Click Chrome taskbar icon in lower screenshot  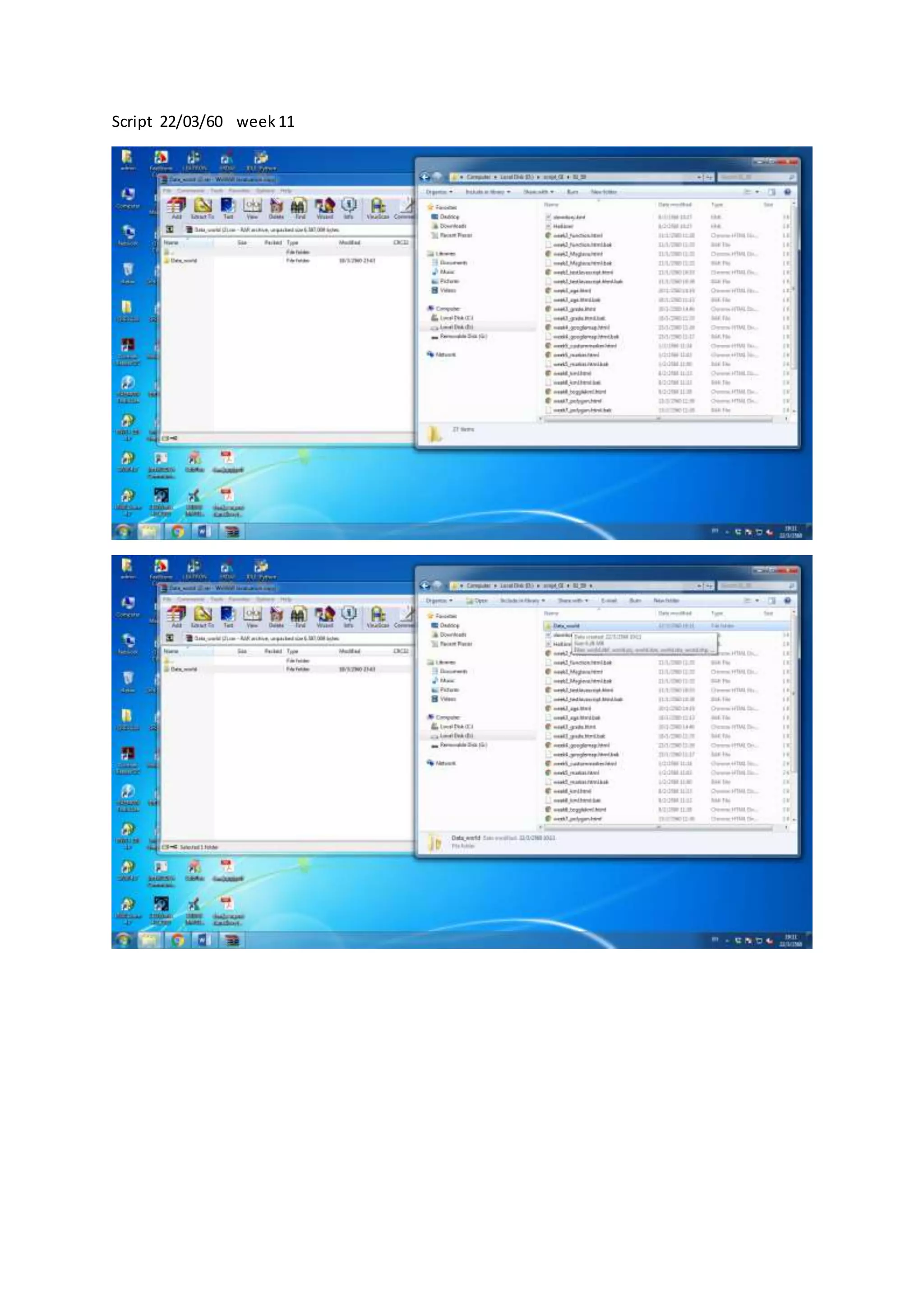[x=178, y=941]
